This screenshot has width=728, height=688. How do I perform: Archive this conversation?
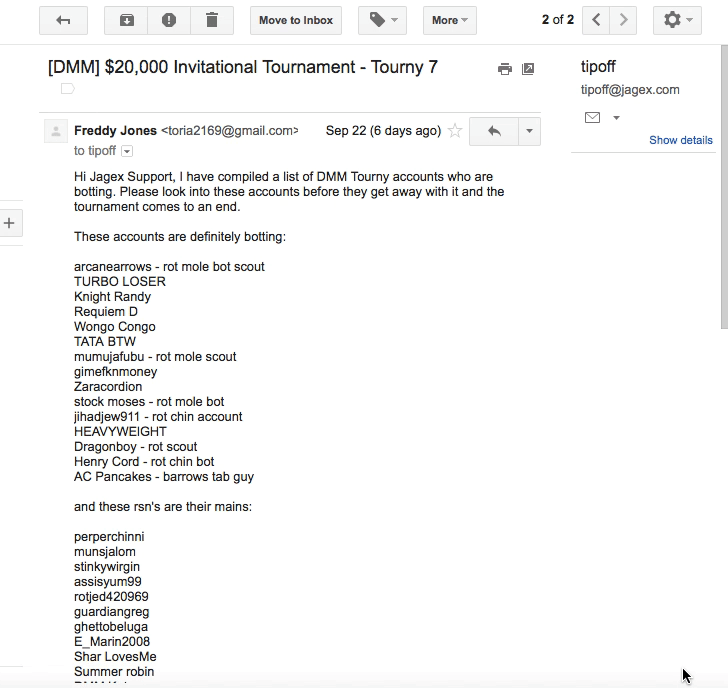click(126, 20)
